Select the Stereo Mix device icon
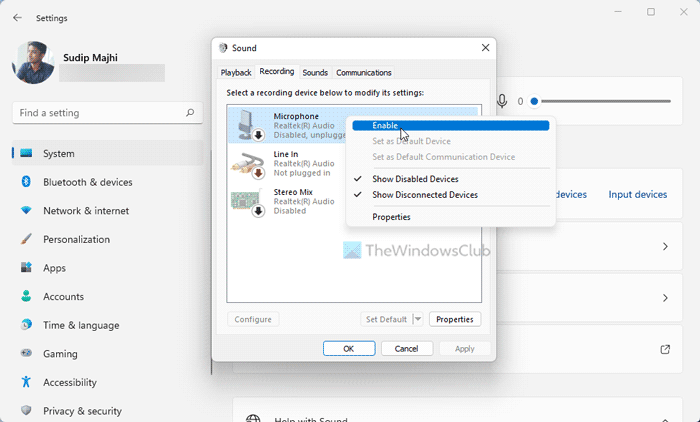700x422 pixels. (248, 202)
